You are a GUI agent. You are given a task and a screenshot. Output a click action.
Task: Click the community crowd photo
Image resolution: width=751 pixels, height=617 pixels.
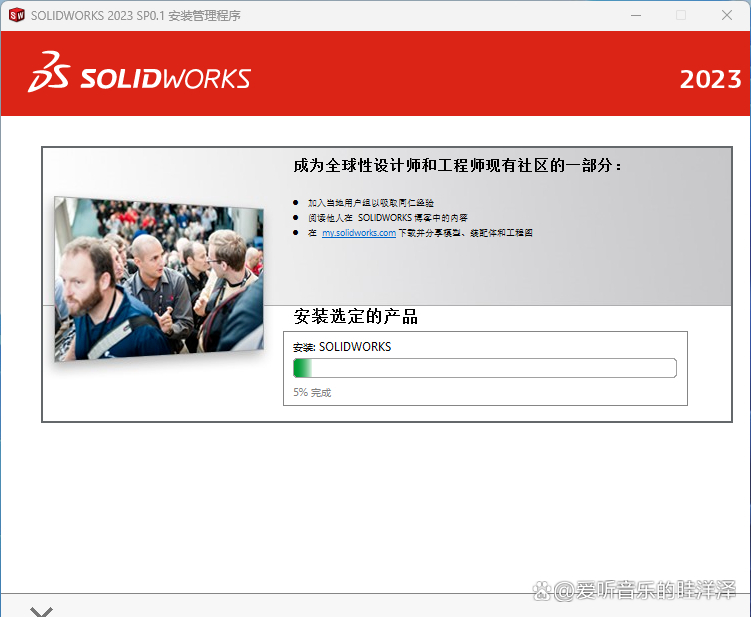pos(159,278)
